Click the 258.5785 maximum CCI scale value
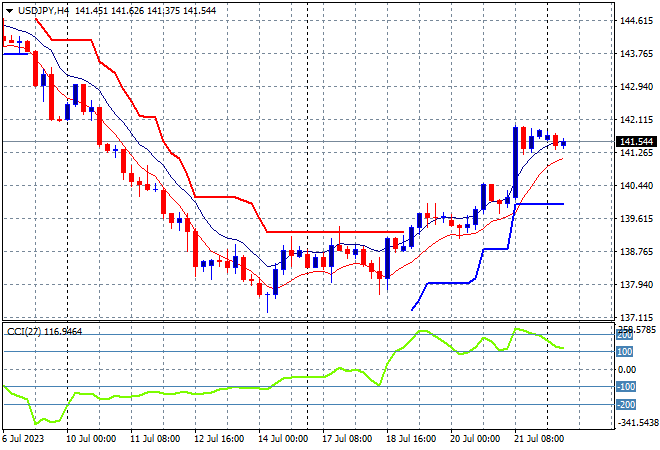 (x=636, y=329)
